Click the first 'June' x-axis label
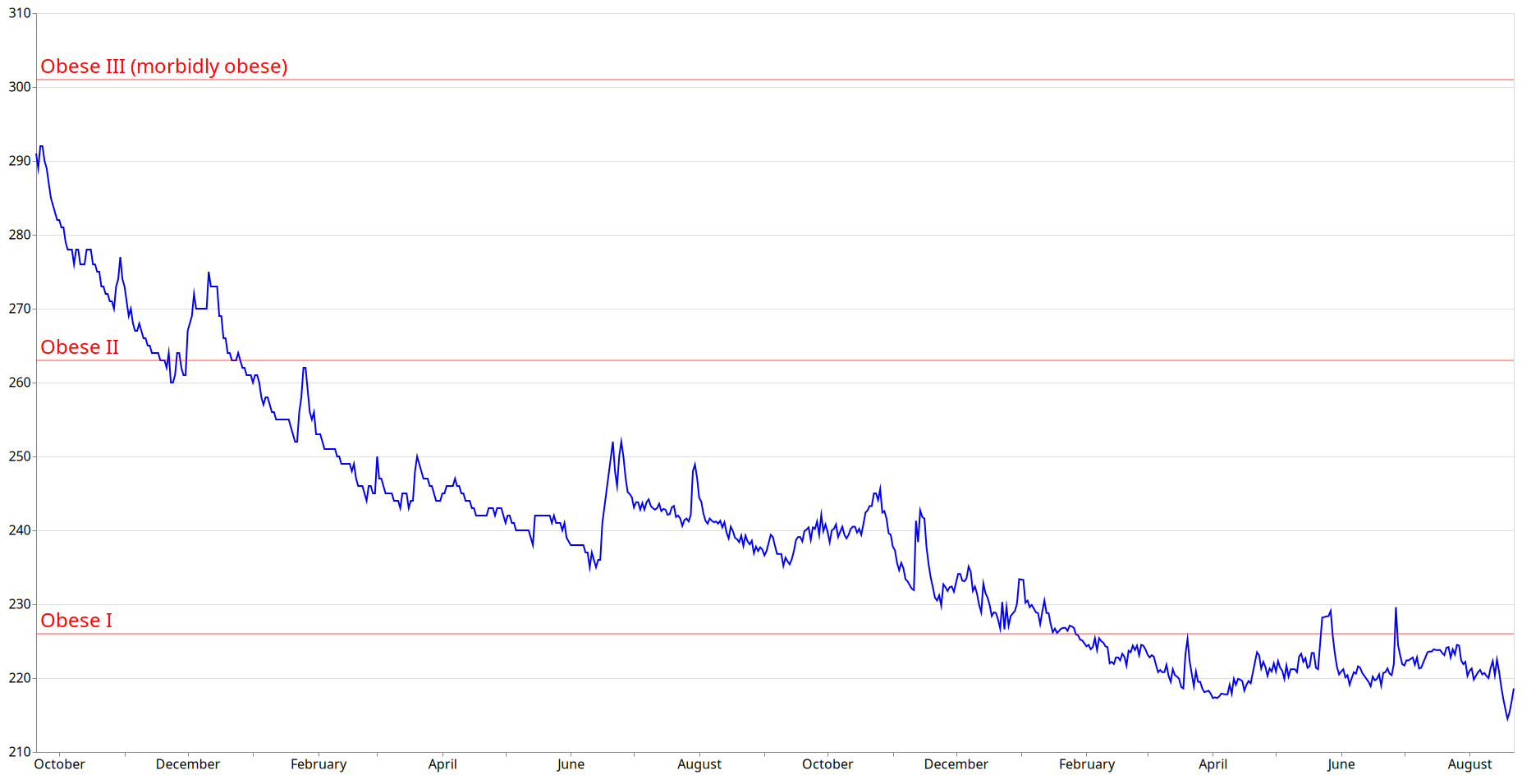Viewport: 1522px width, 784px height. point(571,764)
